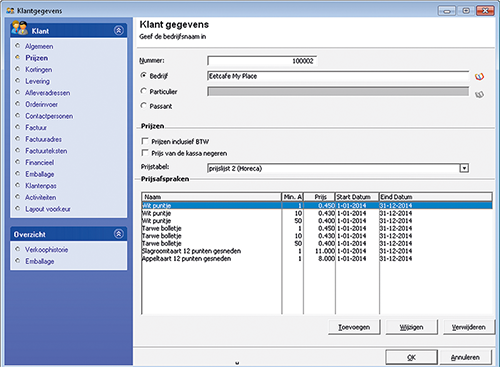This screenshot has width=500, height=367.
Task: Enable Prijs van de kassa negeren
Action: tap(145, 153)
